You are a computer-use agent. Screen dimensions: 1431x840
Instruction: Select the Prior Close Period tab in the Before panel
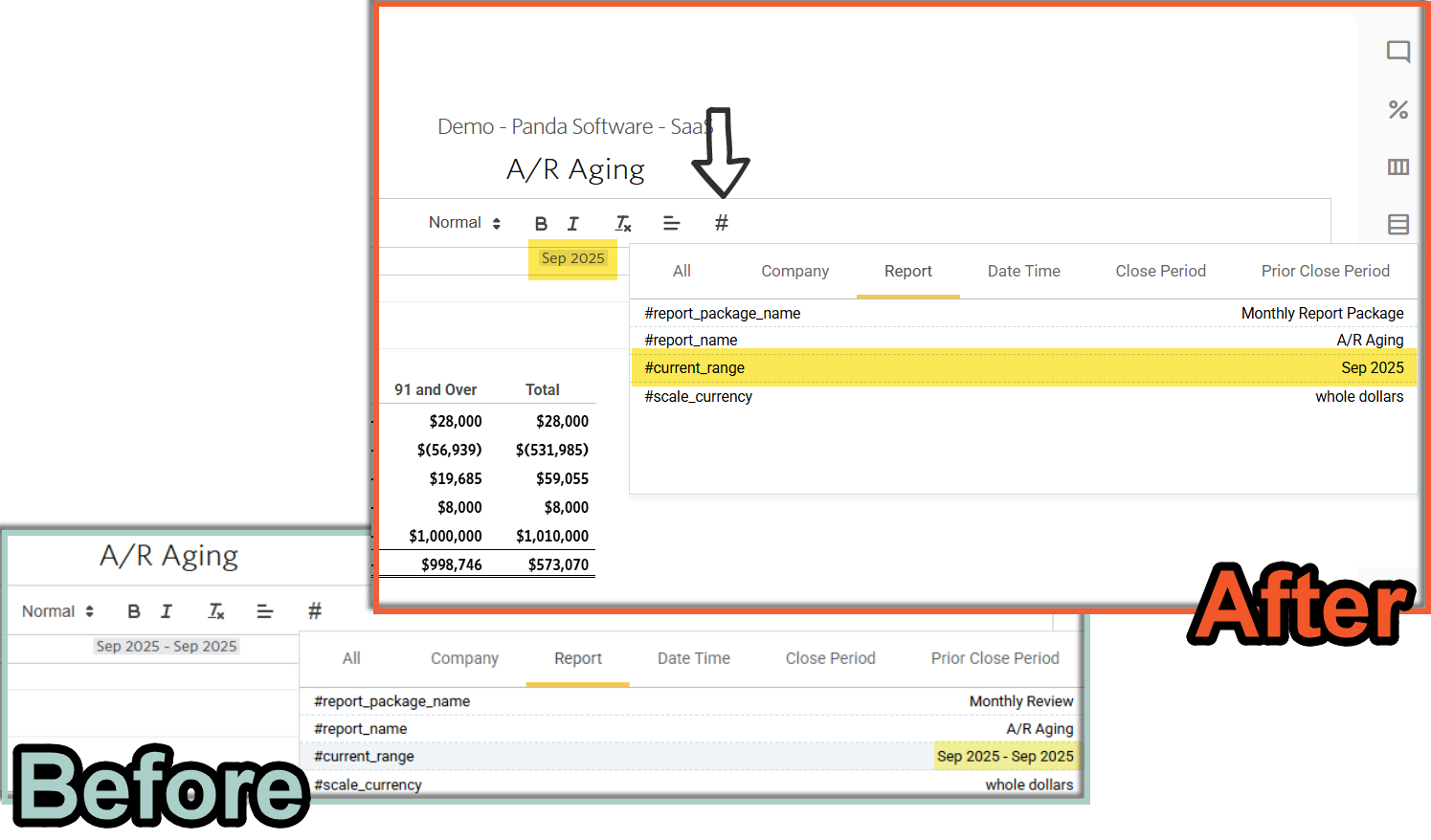pyautogui.click(x=995, y=658)
